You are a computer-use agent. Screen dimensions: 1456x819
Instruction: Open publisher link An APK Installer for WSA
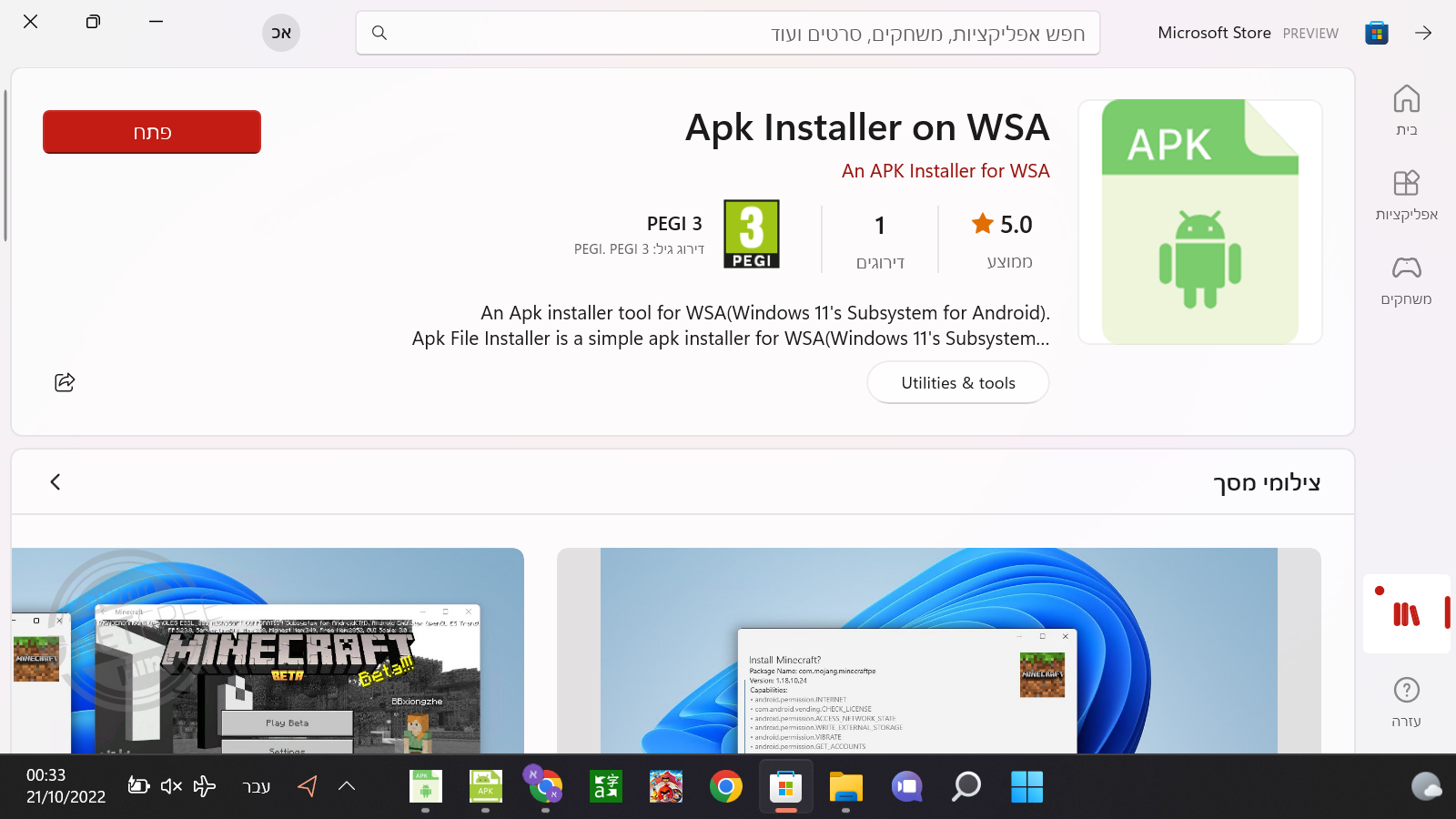point(945,171)
